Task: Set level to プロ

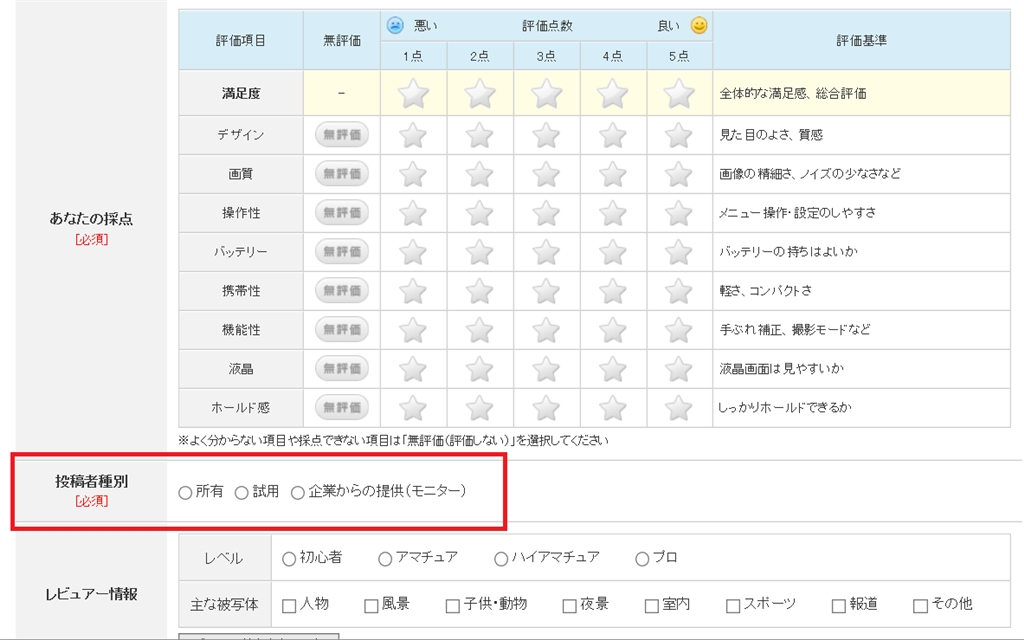Action: [642, 559]
